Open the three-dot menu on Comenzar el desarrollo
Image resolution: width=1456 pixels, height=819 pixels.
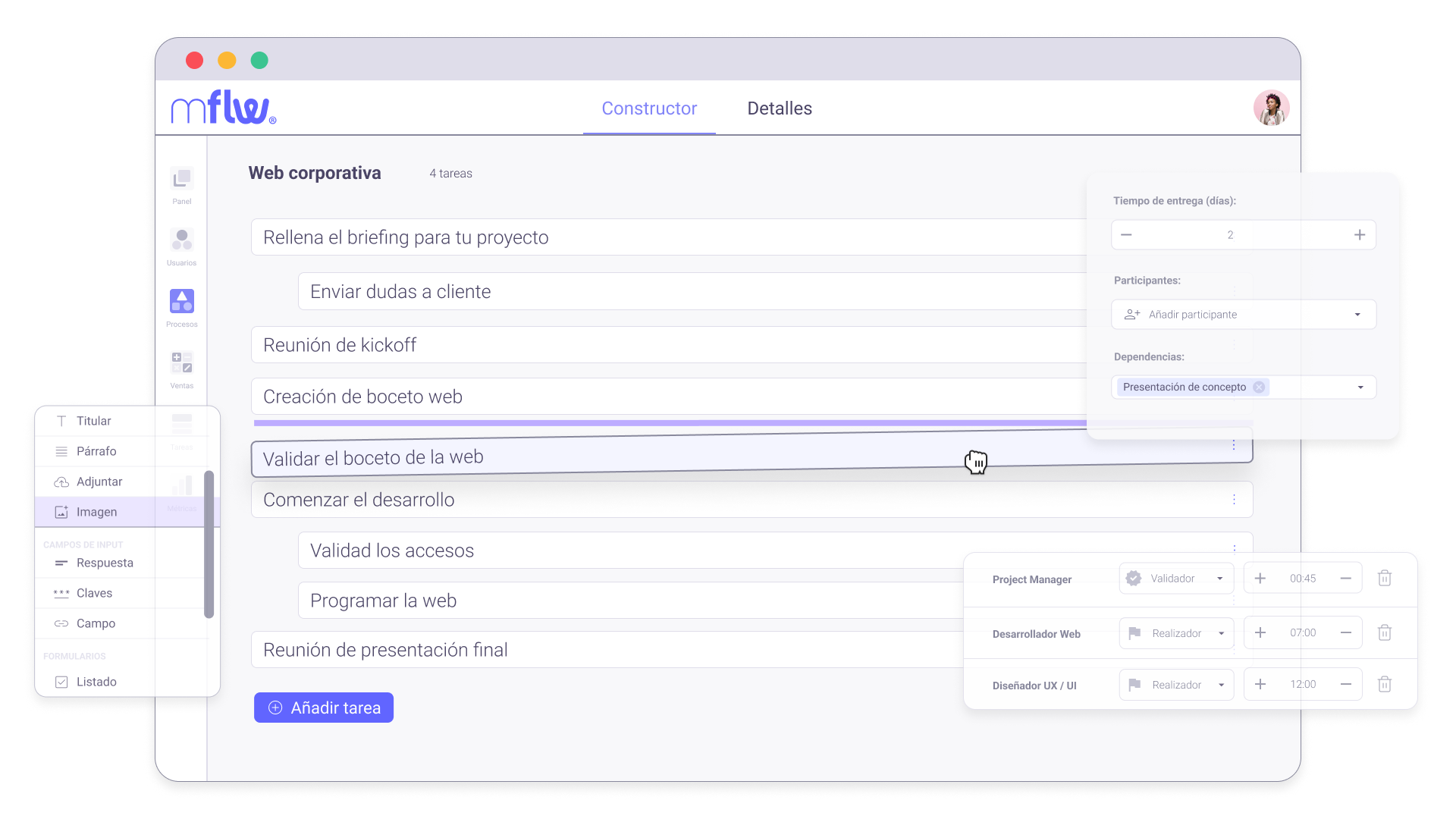[x=1234, y=499]
